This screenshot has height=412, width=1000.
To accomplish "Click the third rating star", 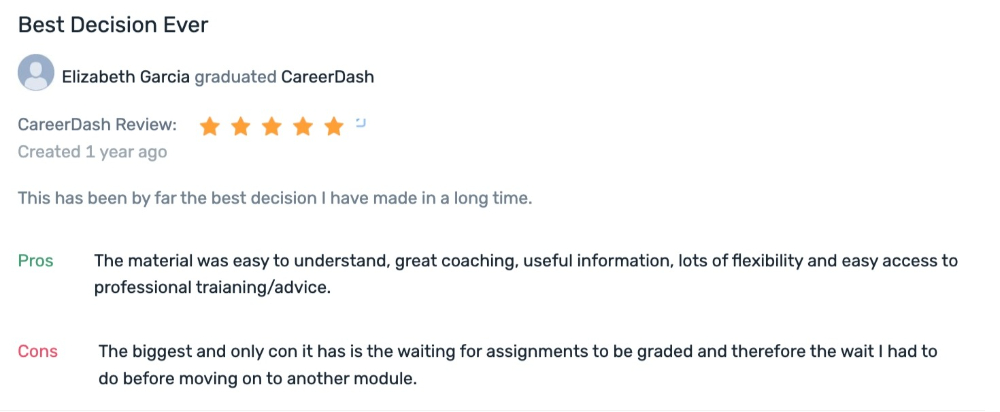I will point(272,126).
